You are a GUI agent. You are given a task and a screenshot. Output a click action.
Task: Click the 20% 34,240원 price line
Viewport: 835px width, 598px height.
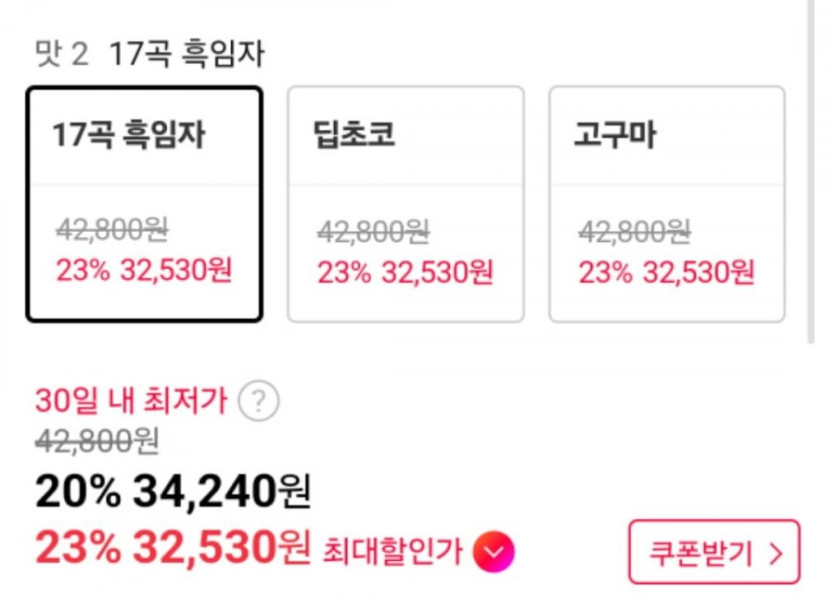(x=173, y=491)
